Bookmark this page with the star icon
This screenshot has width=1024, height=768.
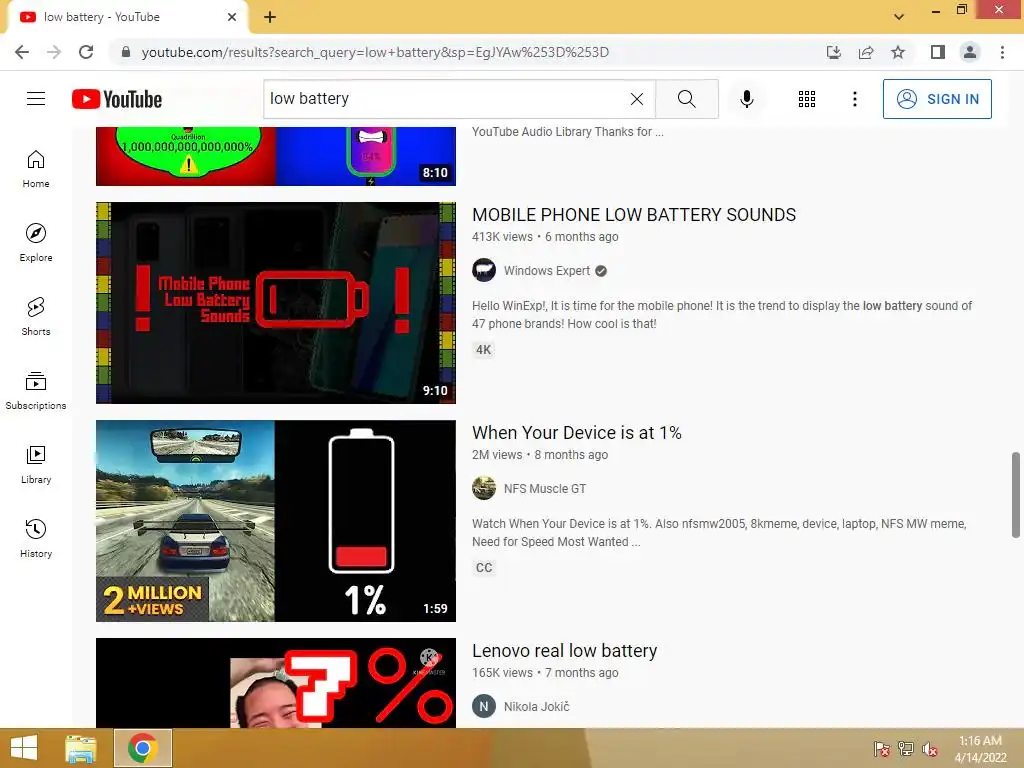[898, 52]
